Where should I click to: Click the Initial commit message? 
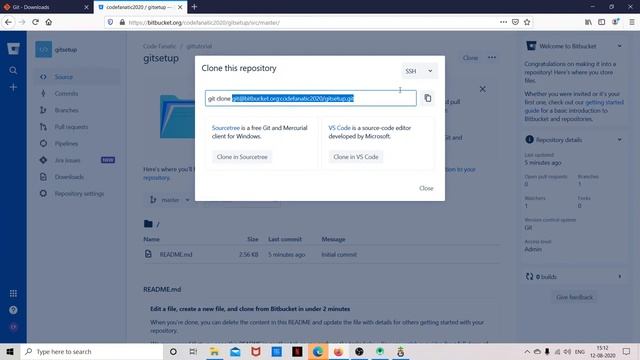pyautogui.click(x=339, y=254)
